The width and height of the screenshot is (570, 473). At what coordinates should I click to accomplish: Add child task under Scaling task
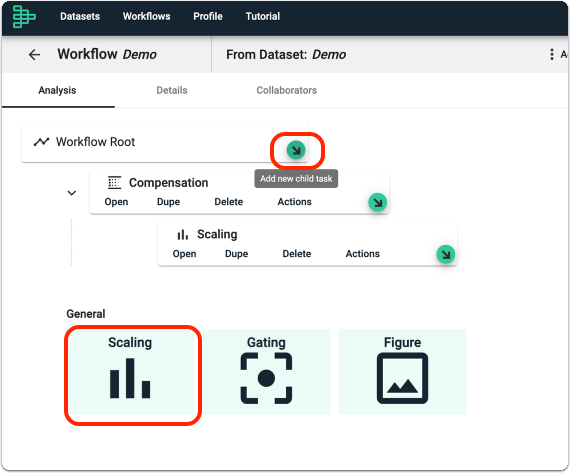pos(446,254)
